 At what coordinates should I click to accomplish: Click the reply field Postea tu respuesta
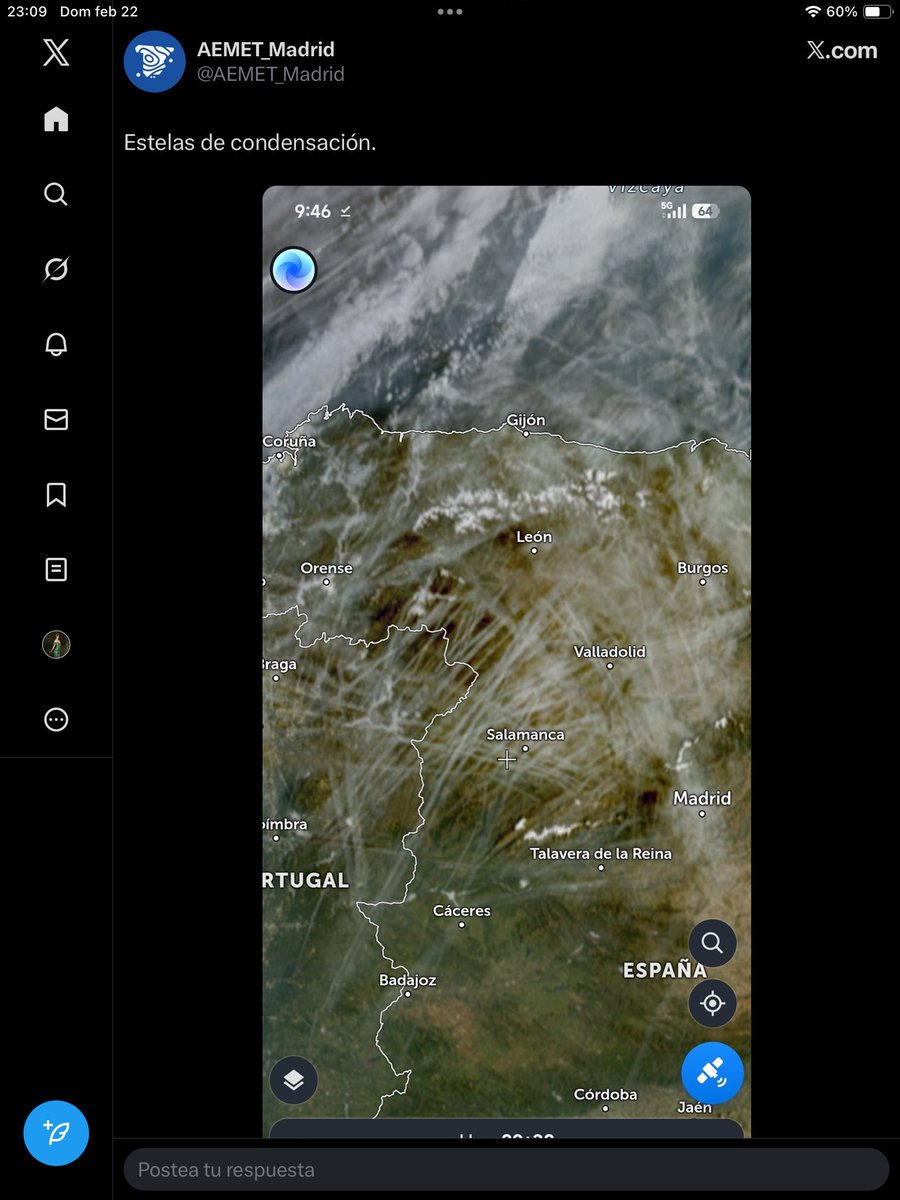click(x=506, y=1169)
